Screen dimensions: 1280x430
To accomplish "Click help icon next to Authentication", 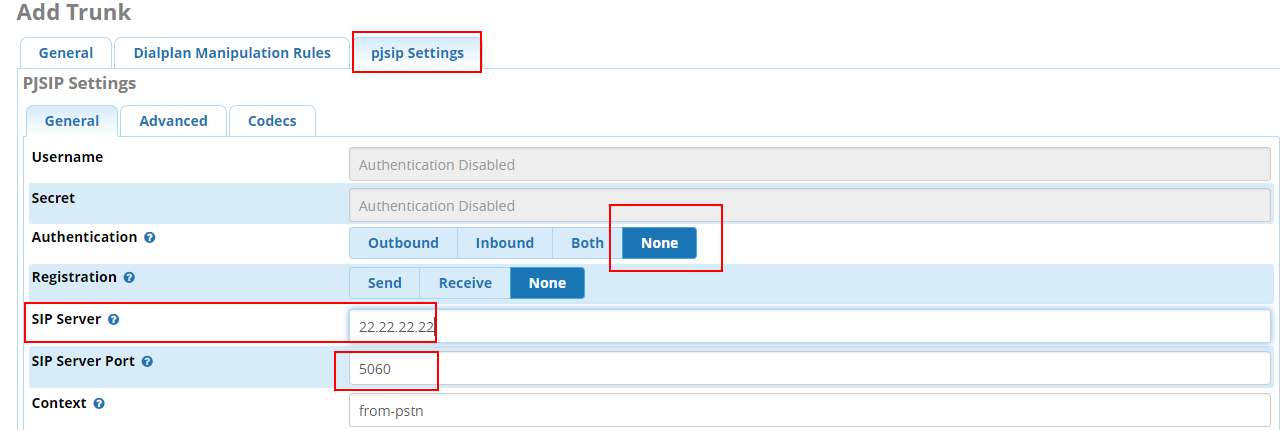I will (150, 238).
